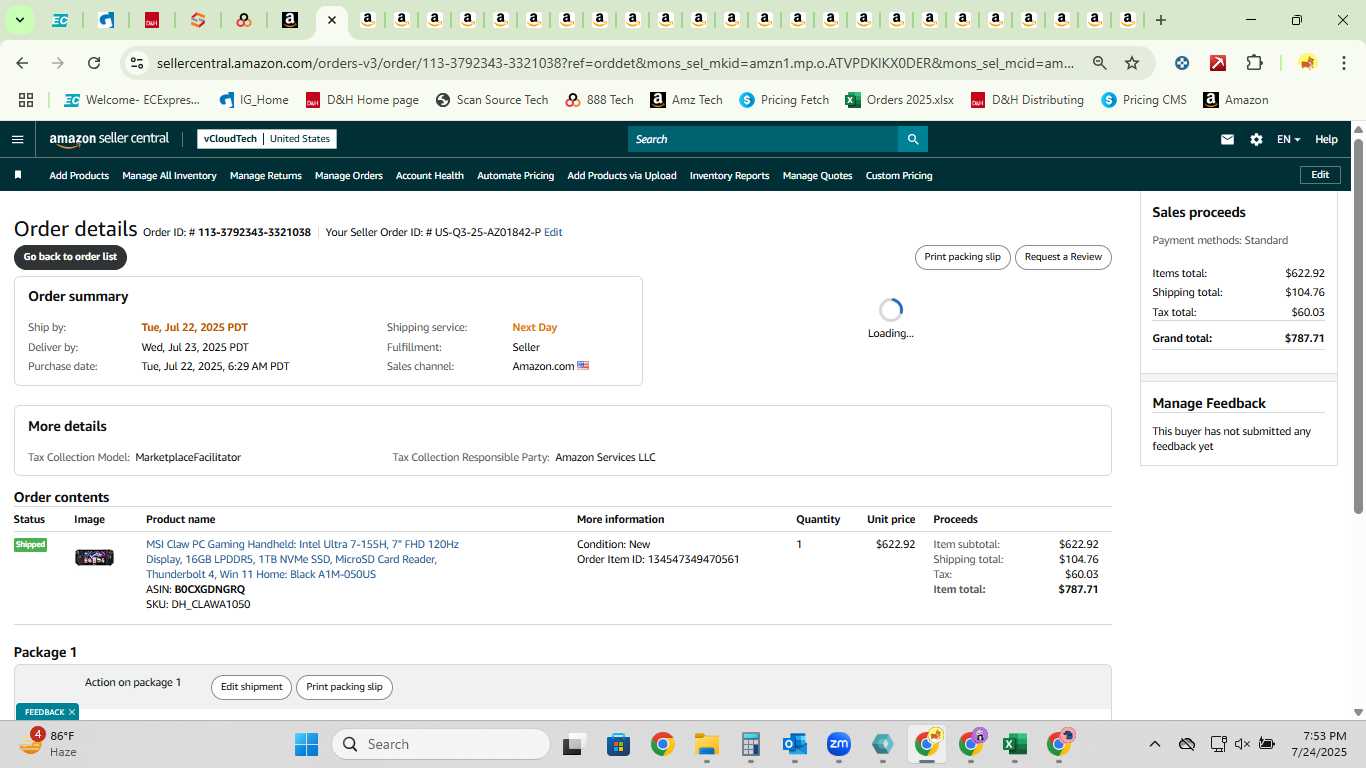This screenshot has height=768, width=1366.
Task: Open the vCloudTech United States account switcher
Action: [x=267, y=139]
